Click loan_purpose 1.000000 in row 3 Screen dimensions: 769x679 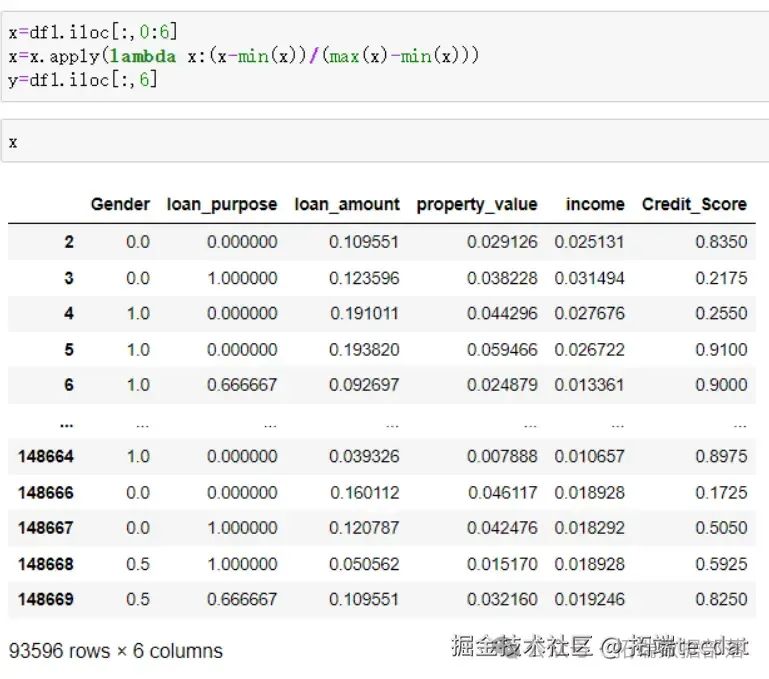click(x=242, y=278)
